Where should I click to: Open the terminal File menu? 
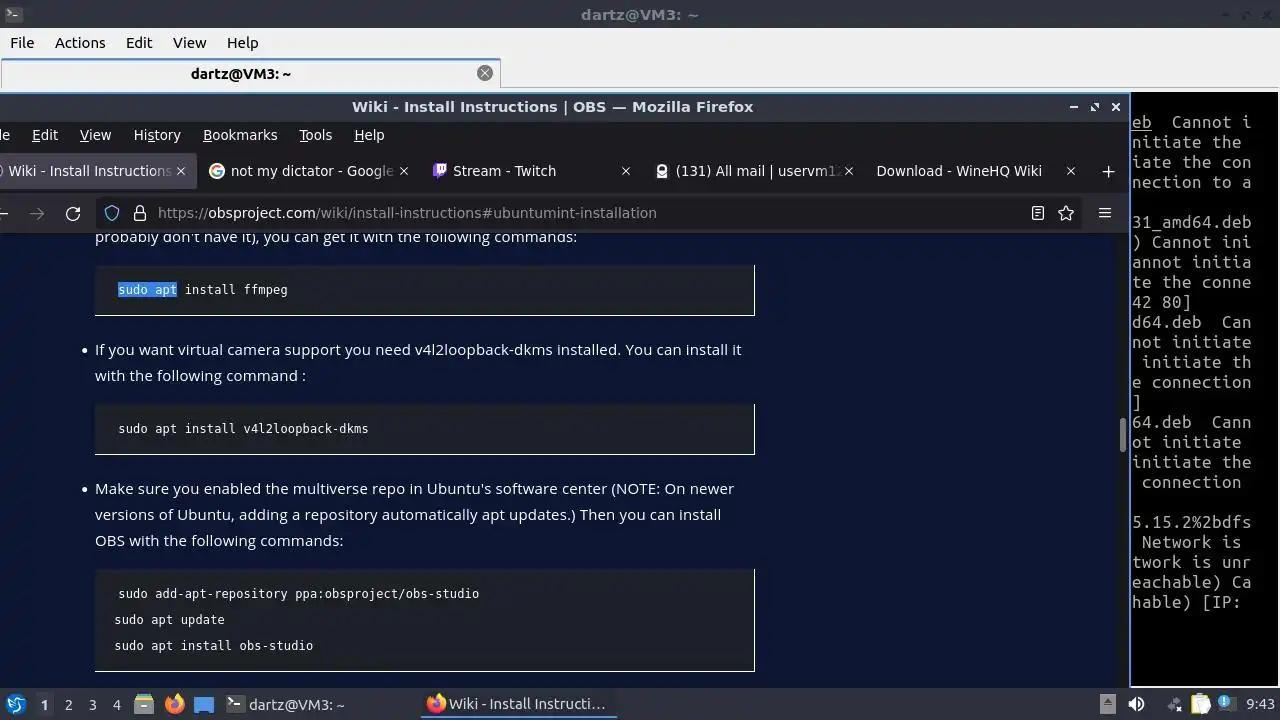pos(22,43)
